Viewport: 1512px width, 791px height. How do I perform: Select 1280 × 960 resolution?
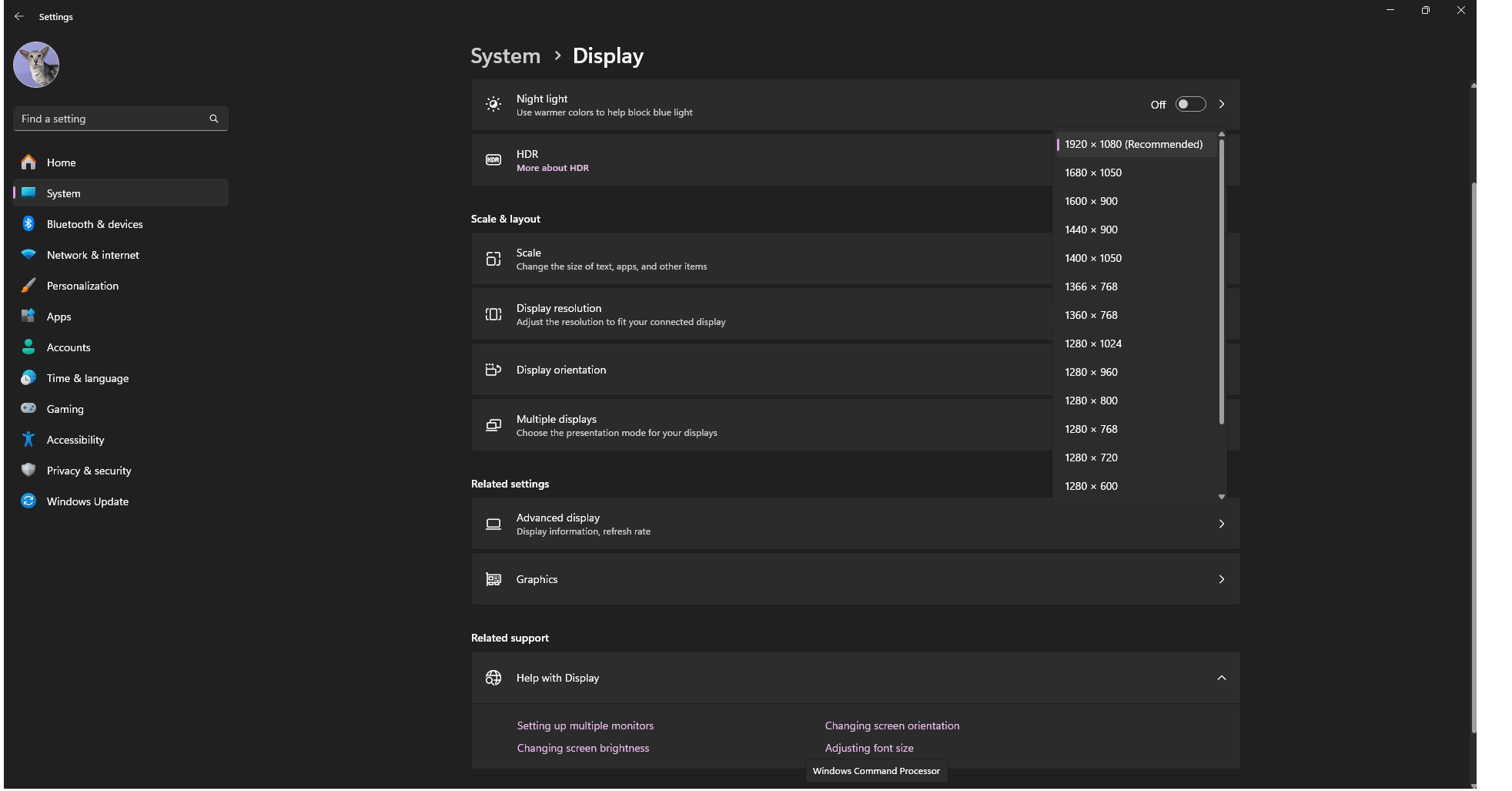point(1136,372)
